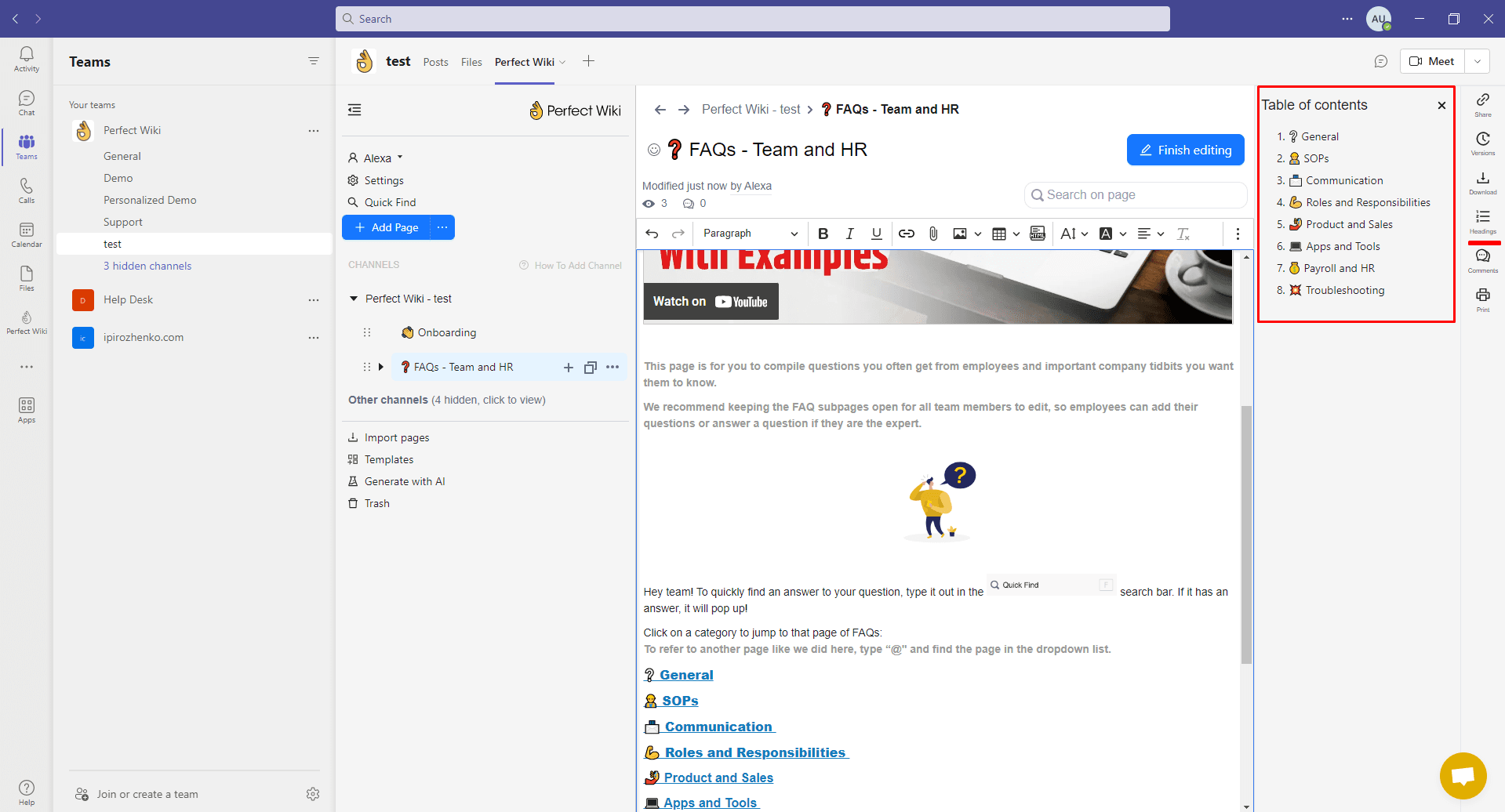
Task: Open the Comments panel
Action: pos(1482,261)
